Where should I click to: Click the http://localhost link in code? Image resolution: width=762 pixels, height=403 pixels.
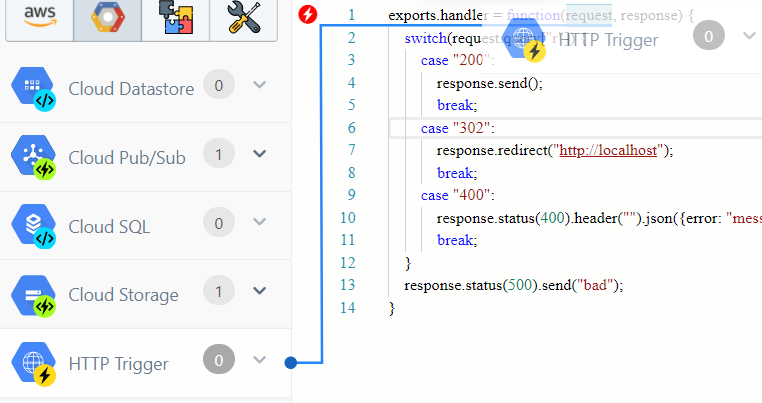pos(608,150)
